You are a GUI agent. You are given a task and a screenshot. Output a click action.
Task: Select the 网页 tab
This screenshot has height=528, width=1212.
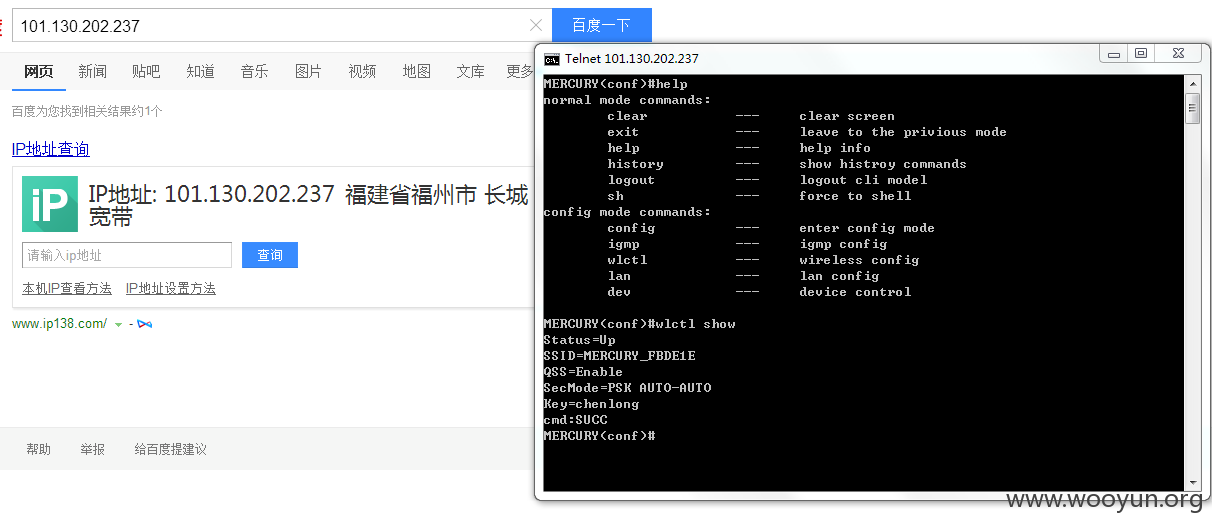click(39, 71)
